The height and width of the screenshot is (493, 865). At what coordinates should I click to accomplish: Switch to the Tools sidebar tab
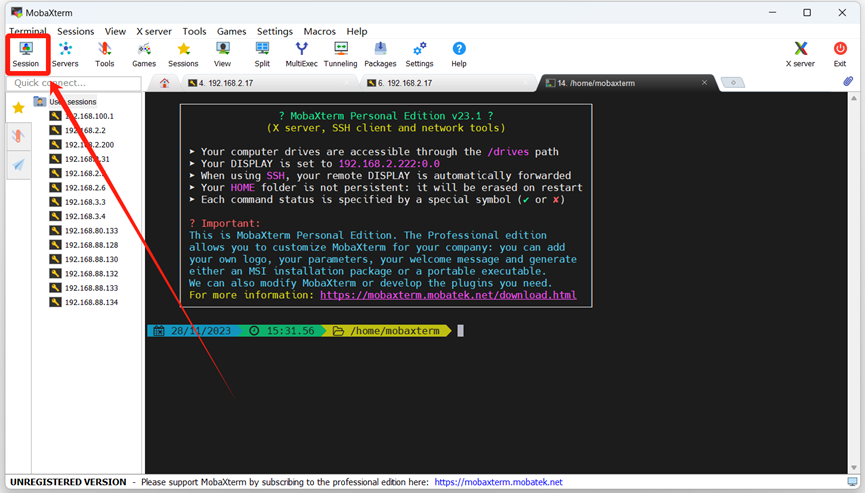(18, 136)
